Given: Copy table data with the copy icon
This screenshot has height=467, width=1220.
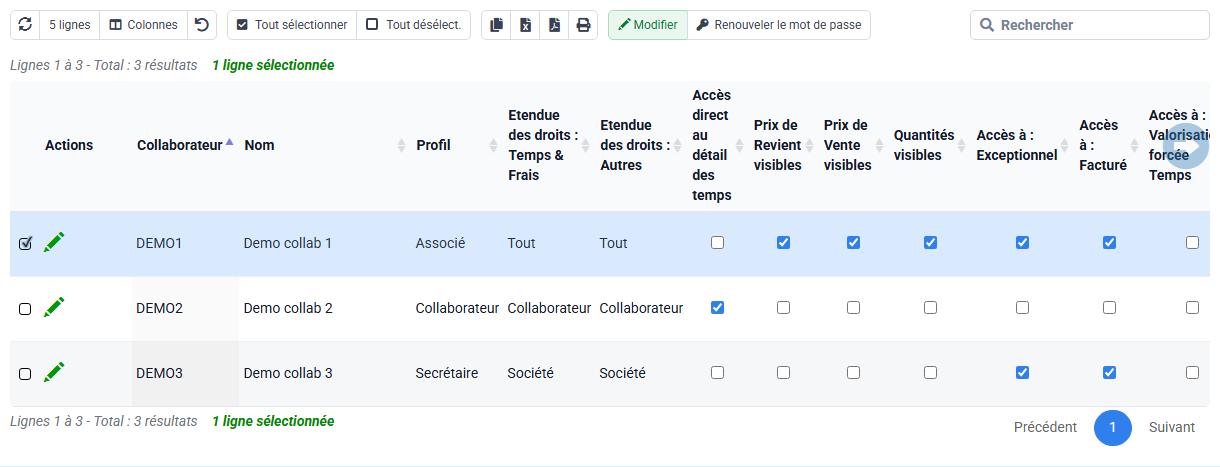Looking at the screenshot, I should tap(497, 25).
